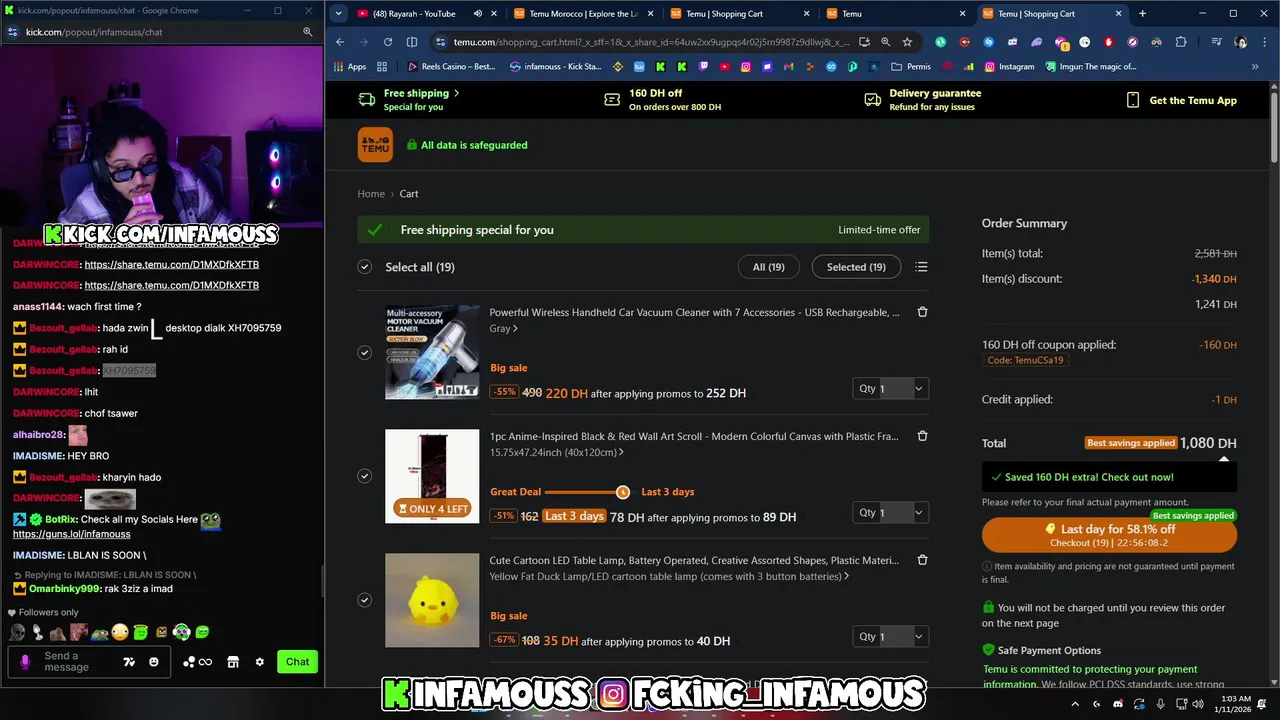This screenshot has width=1280, height=720.
Task: Expand the Yellow Fat Duck Lamp variant option
Action: (x=670, y=576)
